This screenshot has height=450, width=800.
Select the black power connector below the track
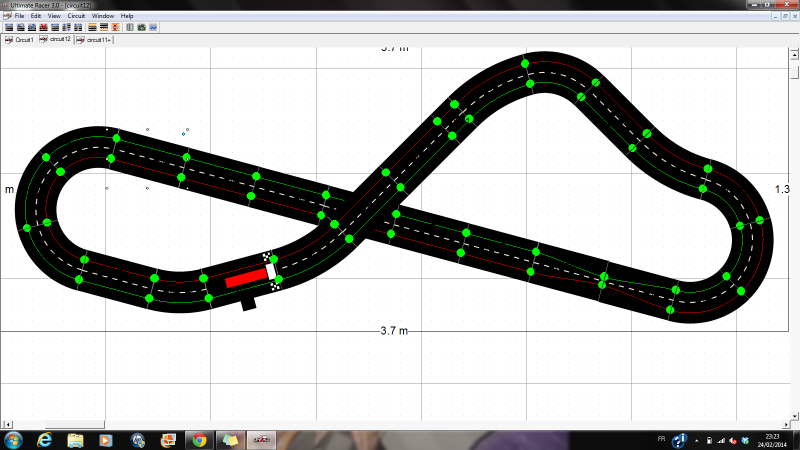248,303
